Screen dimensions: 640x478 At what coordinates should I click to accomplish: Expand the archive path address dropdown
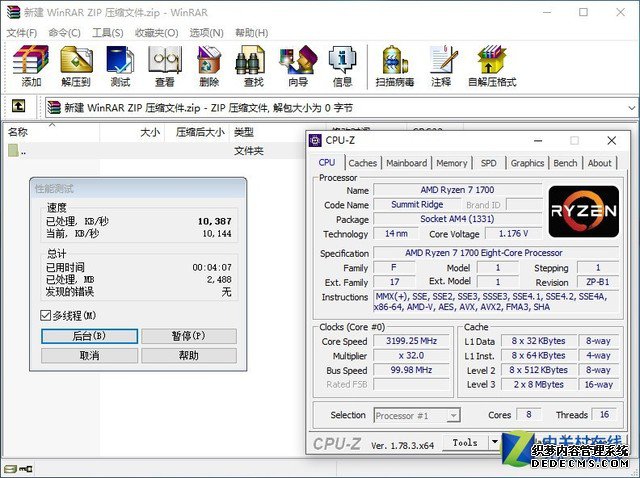(x=631, y=108)
